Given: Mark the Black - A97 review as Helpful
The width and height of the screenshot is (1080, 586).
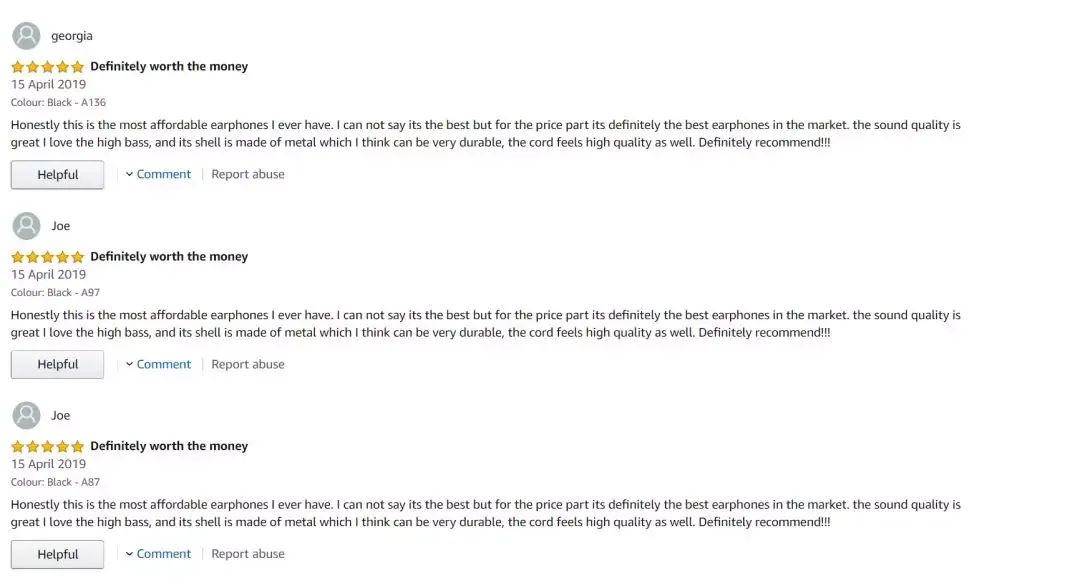Looking at the screenshot, I should click(x=57, y=364).
